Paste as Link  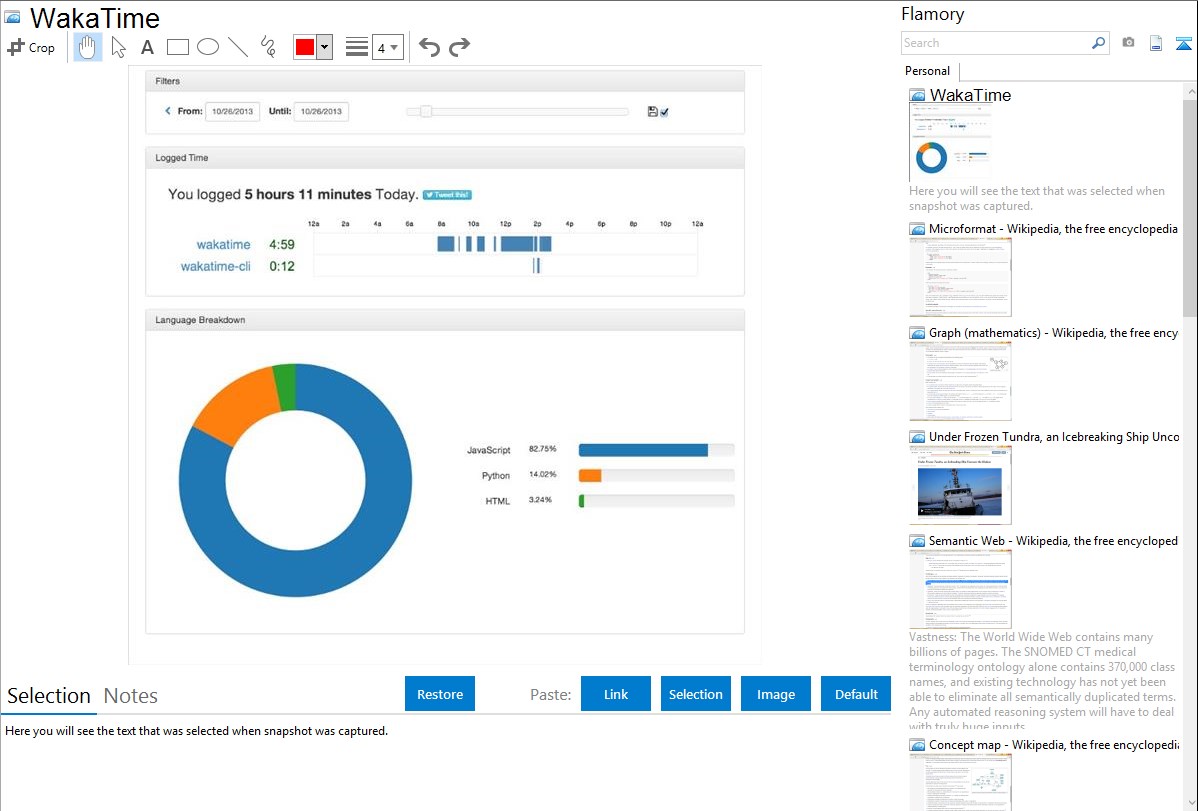tap(616, 694)
